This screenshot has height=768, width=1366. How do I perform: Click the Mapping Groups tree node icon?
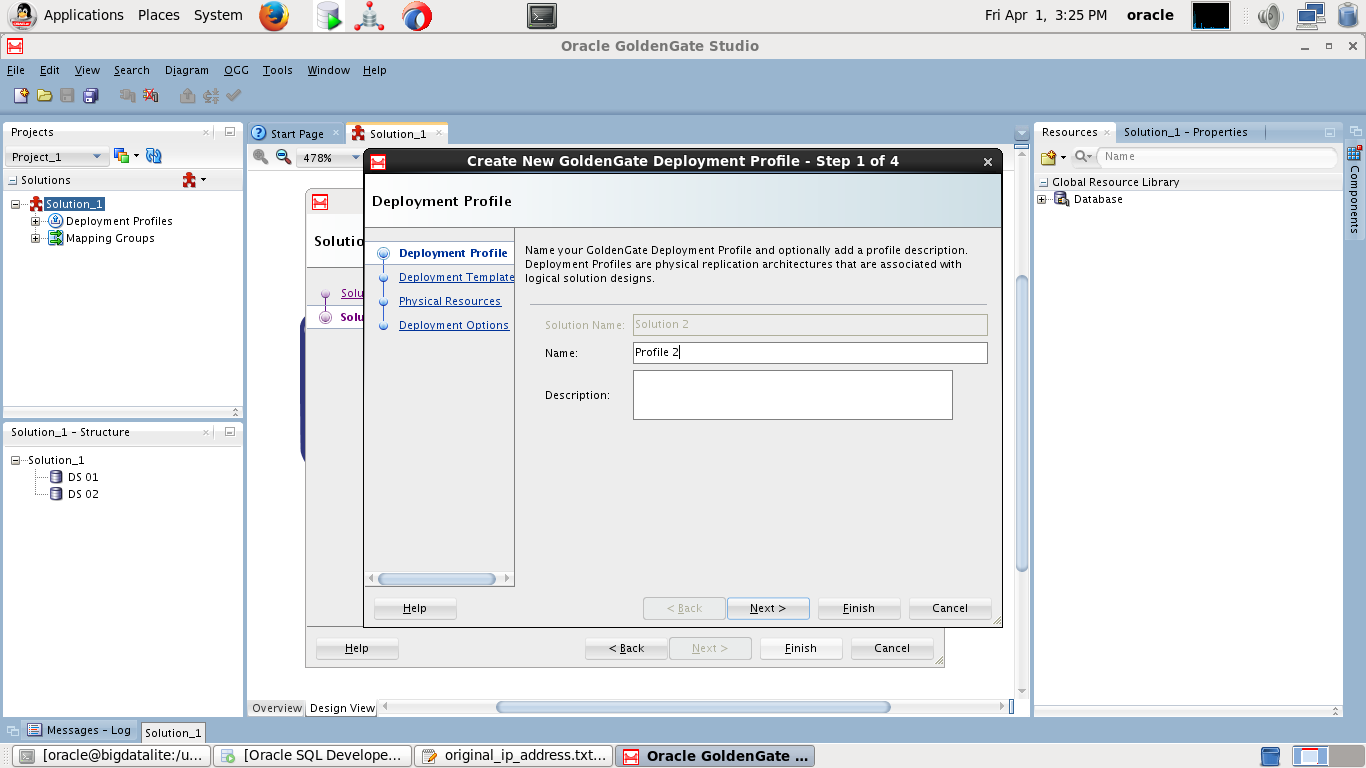pos(56,238)
